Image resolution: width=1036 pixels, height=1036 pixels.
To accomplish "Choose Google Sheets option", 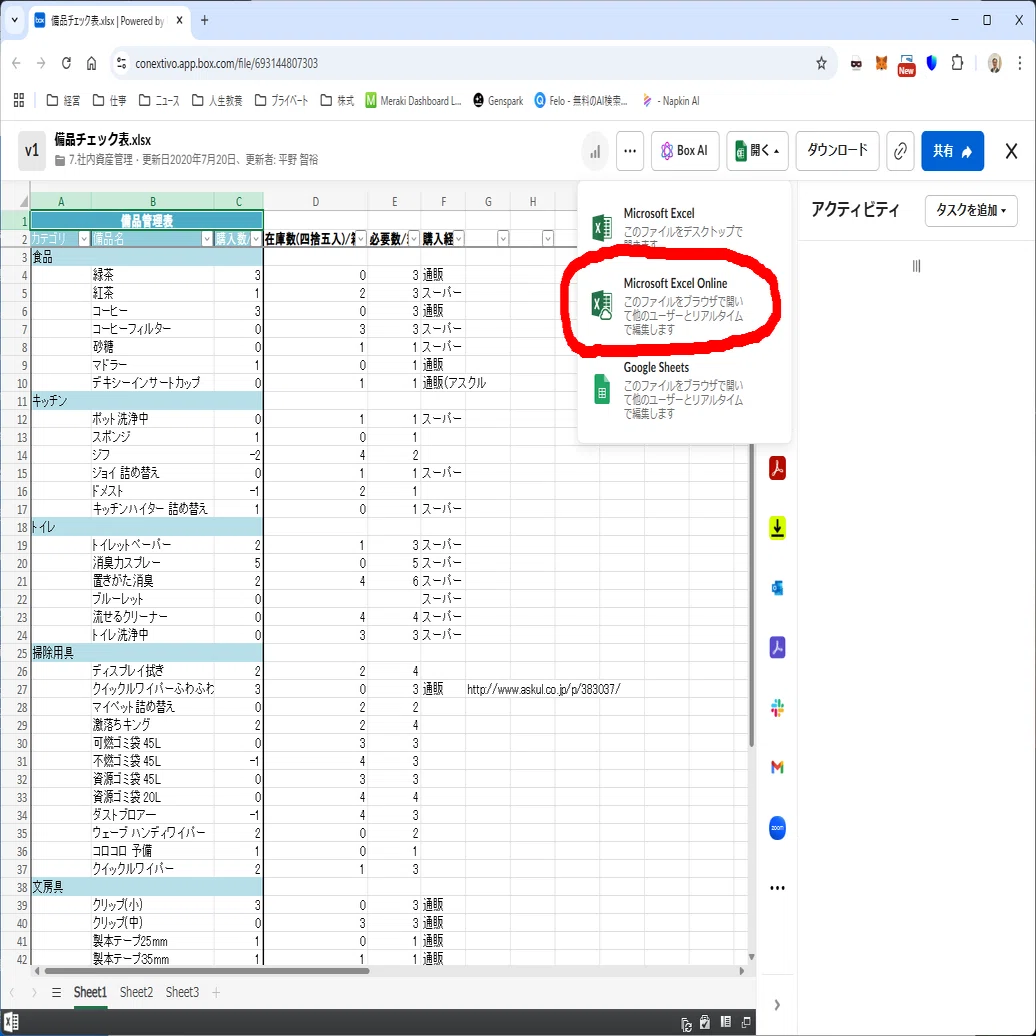I will click(x=684, y=390).
